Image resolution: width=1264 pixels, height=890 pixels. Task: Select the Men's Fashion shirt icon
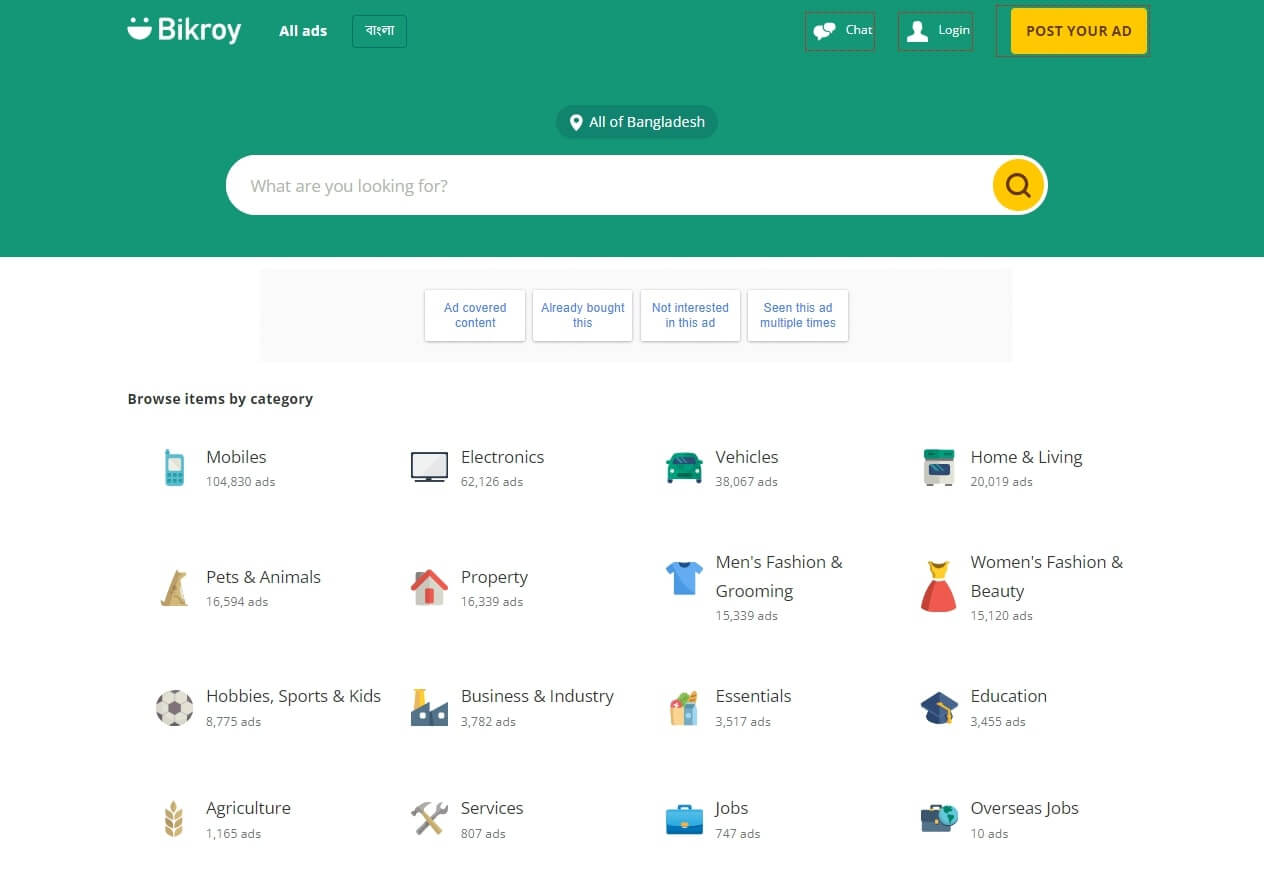683,577
